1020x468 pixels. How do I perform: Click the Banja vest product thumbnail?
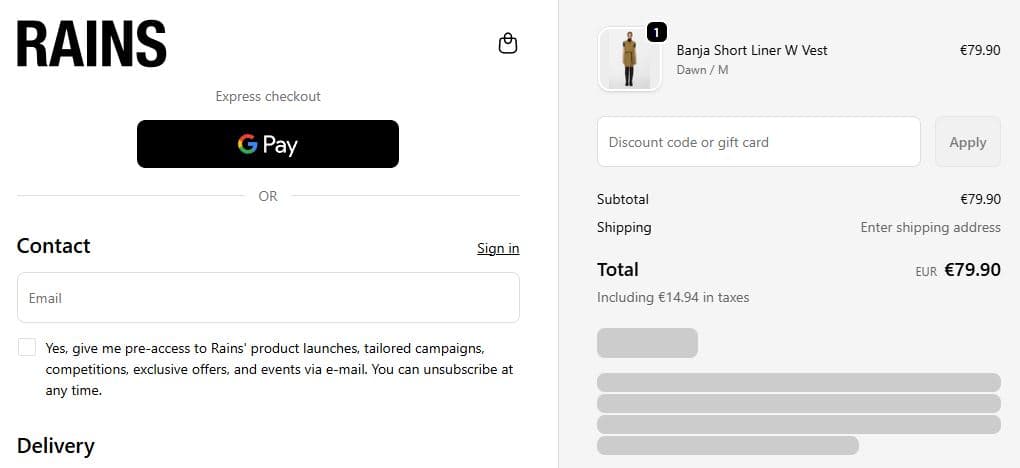click(629, 60)
